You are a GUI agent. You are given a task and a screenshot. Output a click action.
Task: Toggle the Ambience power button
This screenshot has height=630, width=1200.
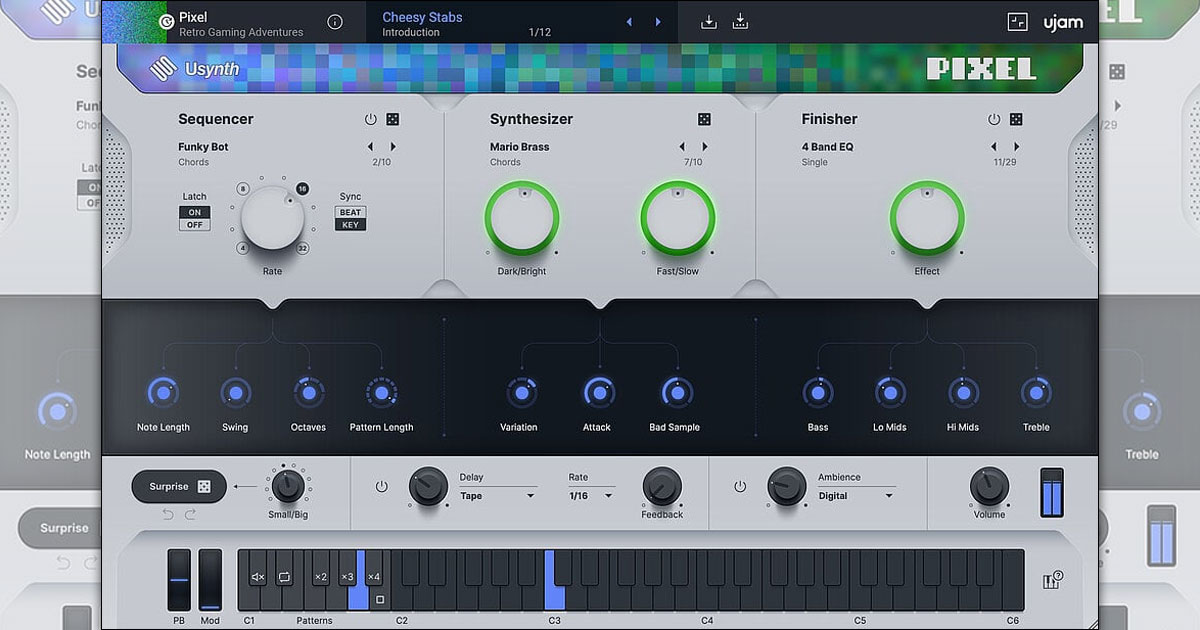click(x=740, y=487)
